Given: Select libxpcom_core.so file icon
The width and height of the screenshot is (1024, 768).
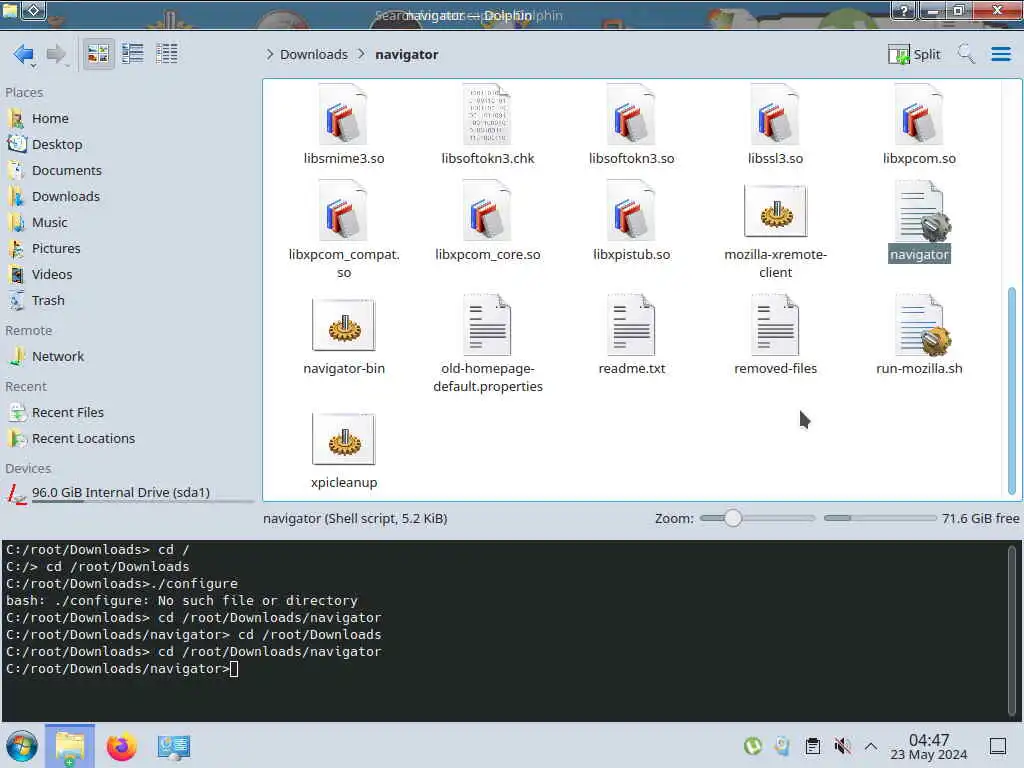Looking at the screenshot, I should [487, 212].
